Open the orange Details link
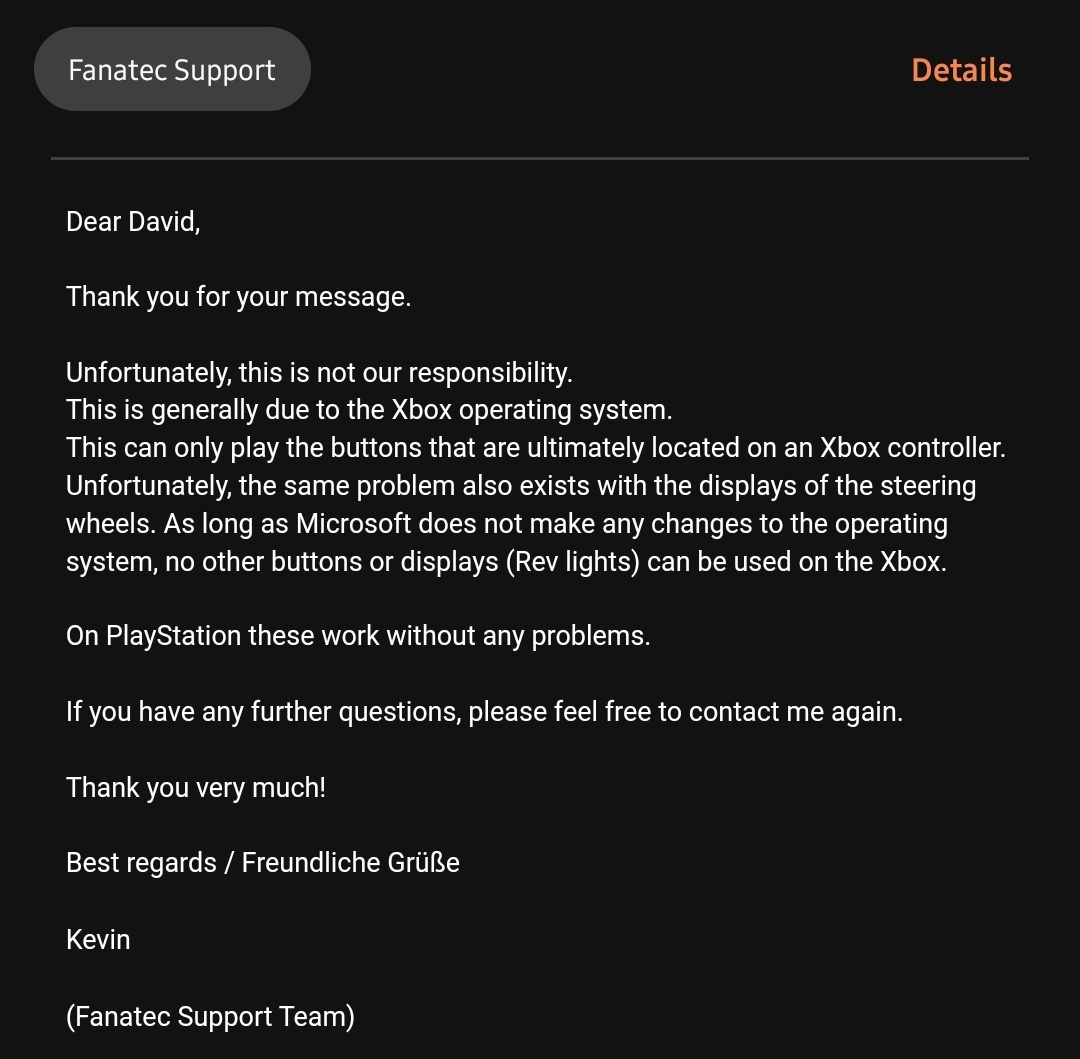 coord(962,70)
